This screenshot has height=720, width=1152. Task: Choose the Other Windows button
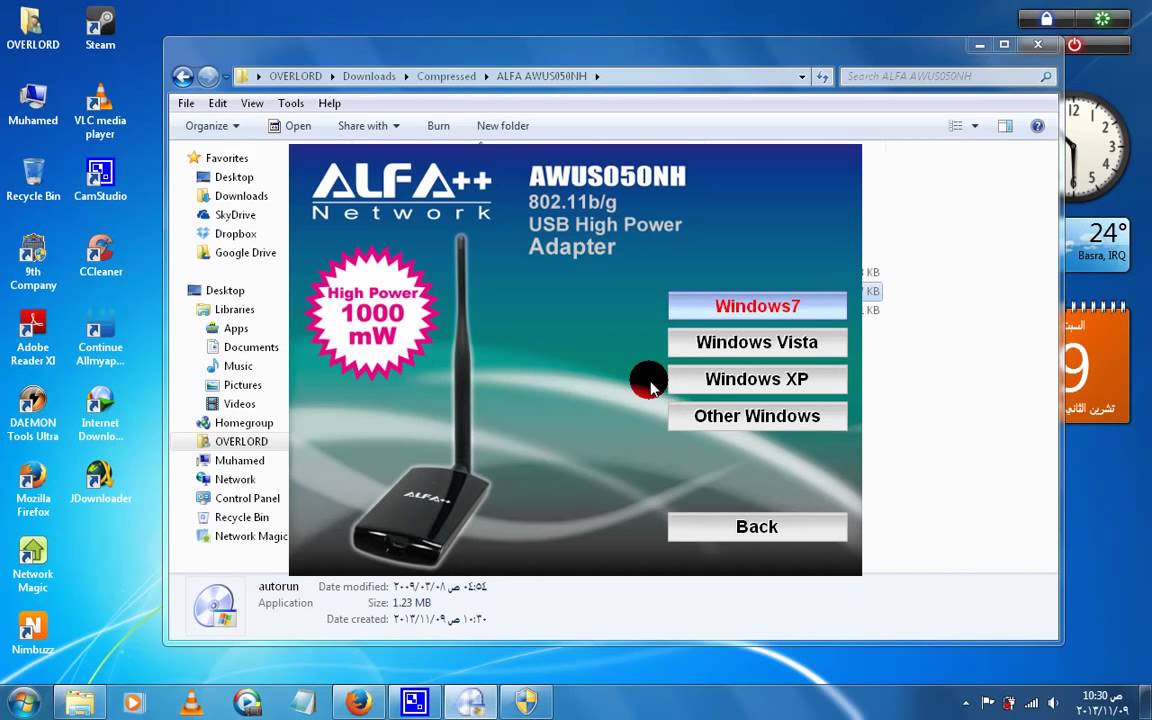[x=757, y=416]
